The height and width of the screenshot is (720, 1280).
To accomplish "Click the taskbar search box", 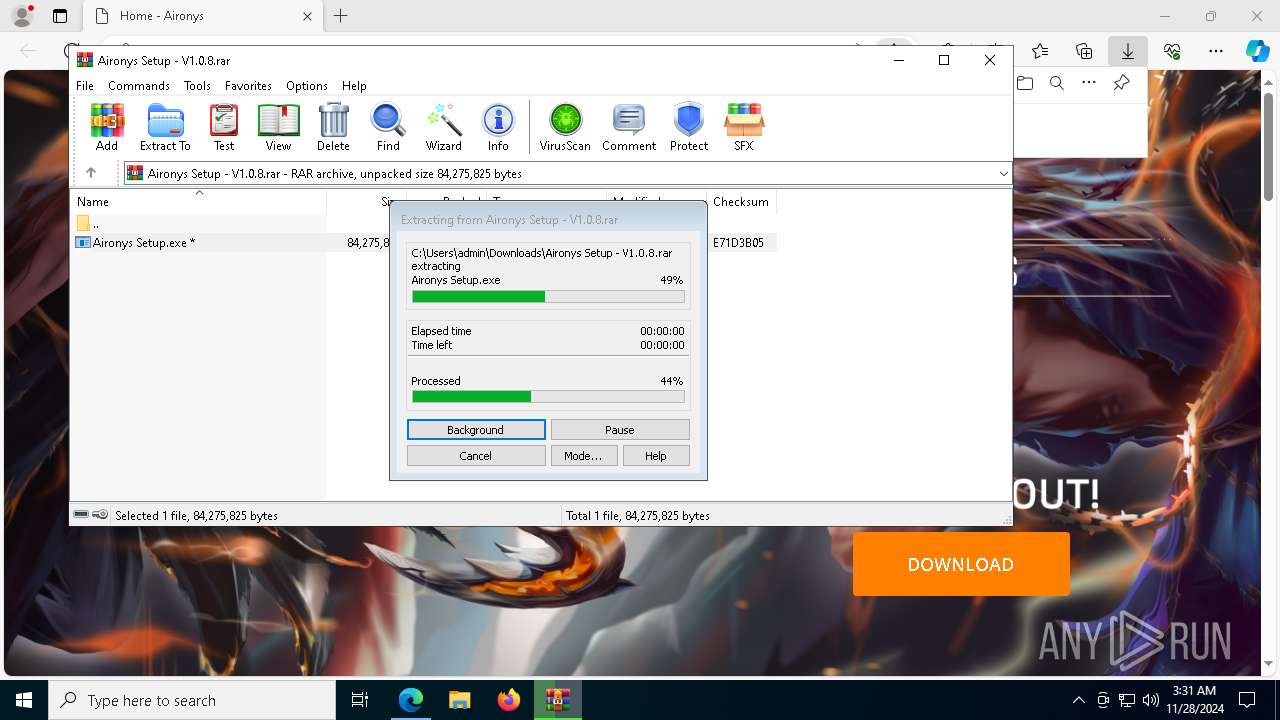I will 192,700.
